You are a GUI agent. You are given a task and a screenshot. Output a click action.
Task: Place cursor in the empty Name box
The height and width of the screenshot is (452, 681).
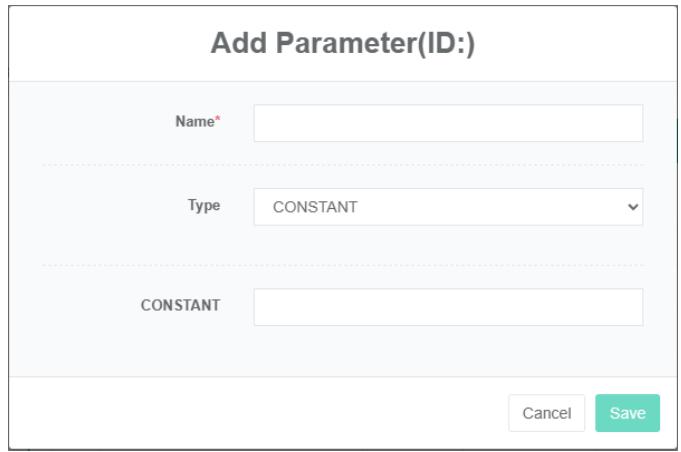click(448, 124)
